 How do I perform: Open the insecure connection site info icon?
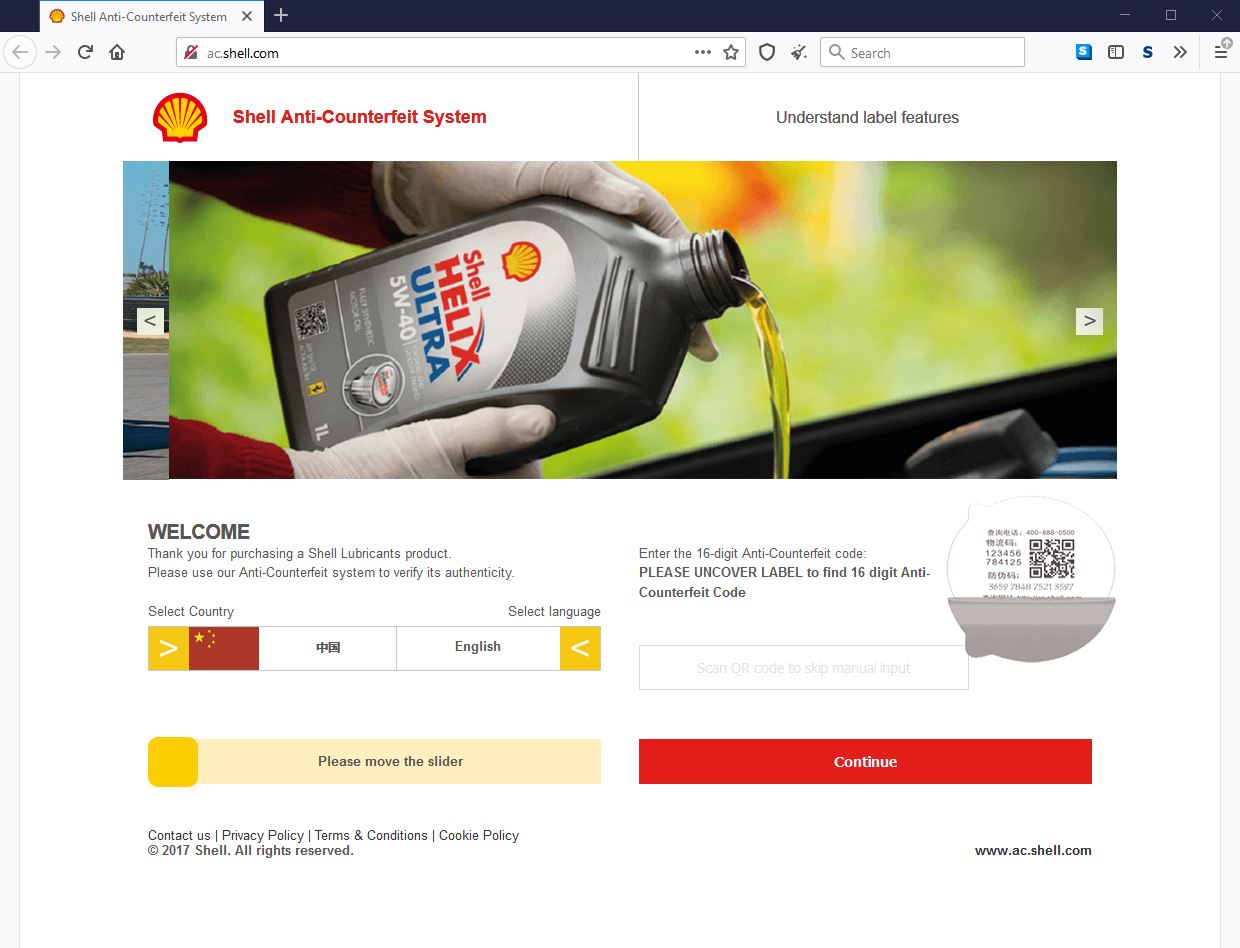(191, 53)
